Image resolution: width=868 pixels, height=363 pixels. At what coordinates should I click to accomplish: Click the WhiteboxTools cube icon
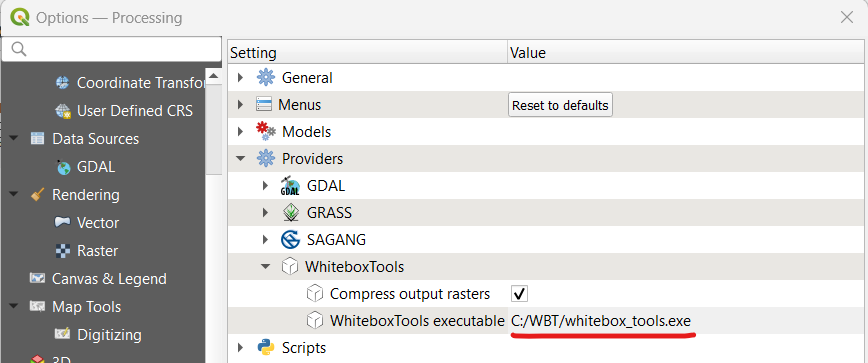289,267
